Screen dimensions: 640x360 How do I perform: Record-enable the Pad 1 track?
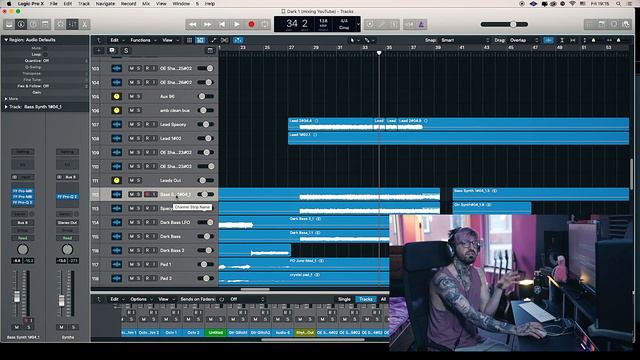tap(147, 264)
